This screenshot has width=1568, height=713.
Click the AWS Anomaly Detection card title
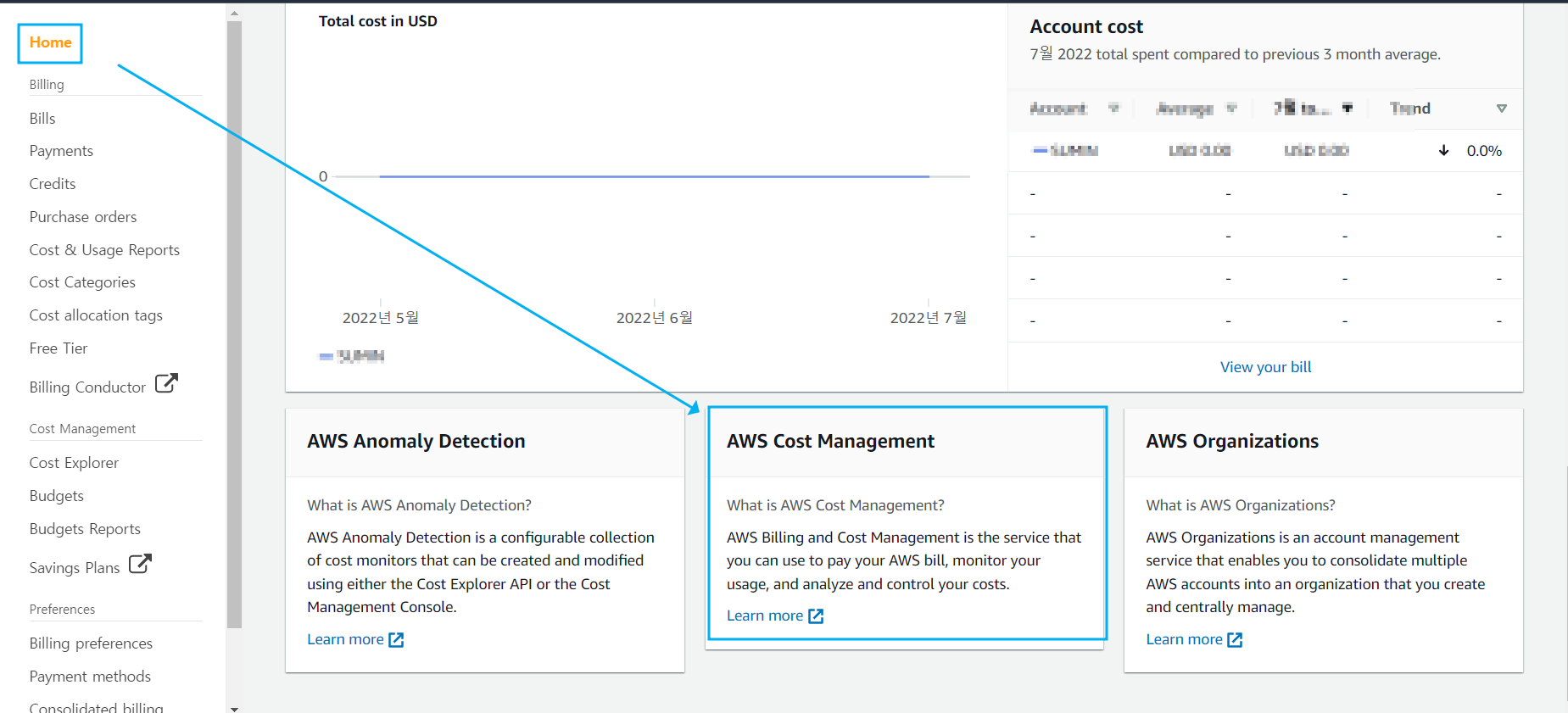416,441
